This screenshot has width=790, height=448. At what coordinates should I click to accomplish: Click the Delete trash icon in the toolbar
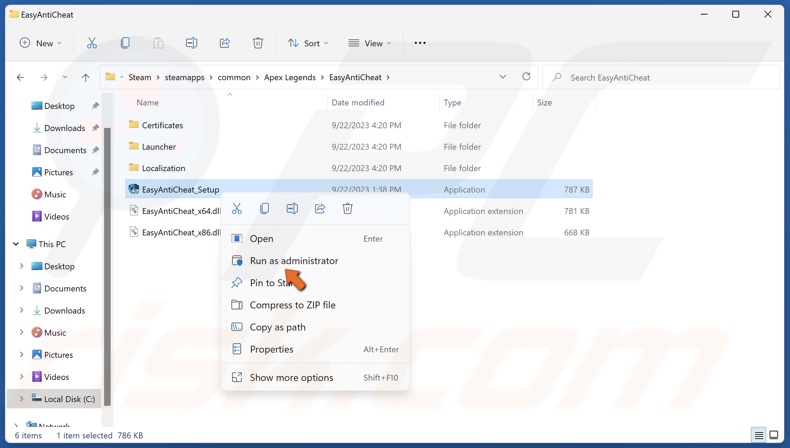[x=258, y=43]
